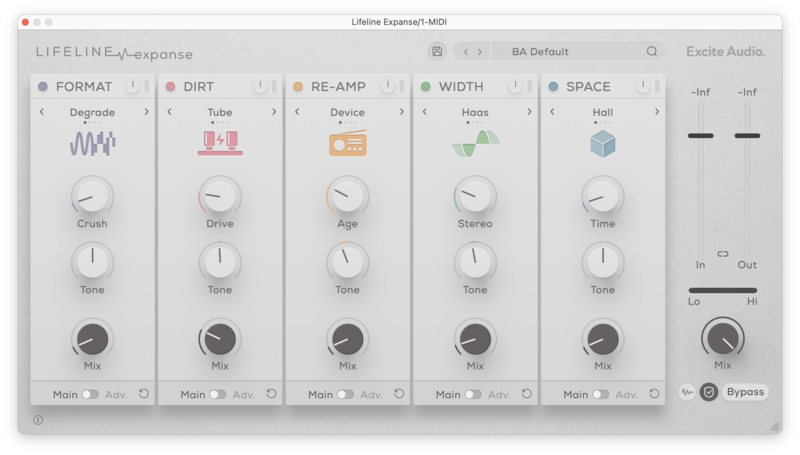The width and height of the screenshot is (800, 455).
Task: Switch RE-AMP Main/Adv. toggle
Action: click(345, 394)
